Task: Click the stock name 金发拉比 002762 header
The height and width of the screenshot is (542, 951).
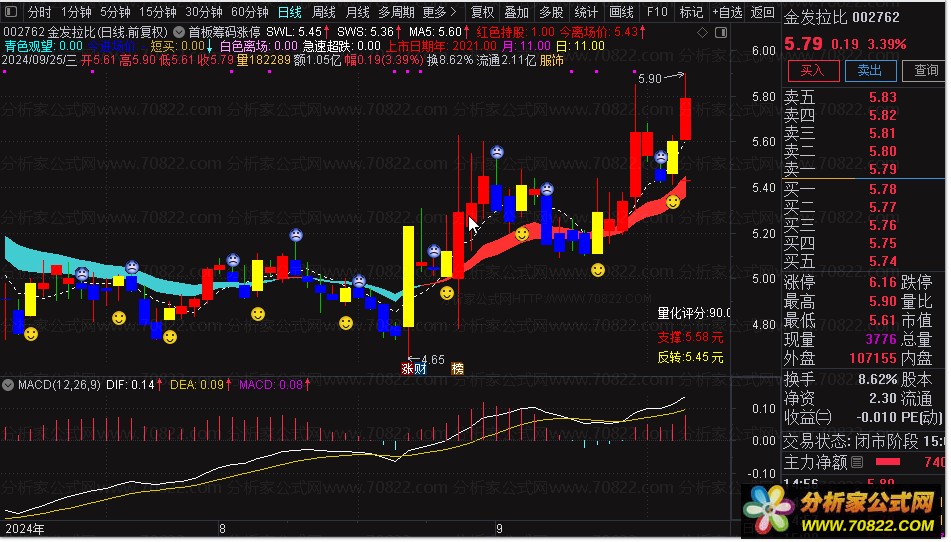Action: (842, 18)
